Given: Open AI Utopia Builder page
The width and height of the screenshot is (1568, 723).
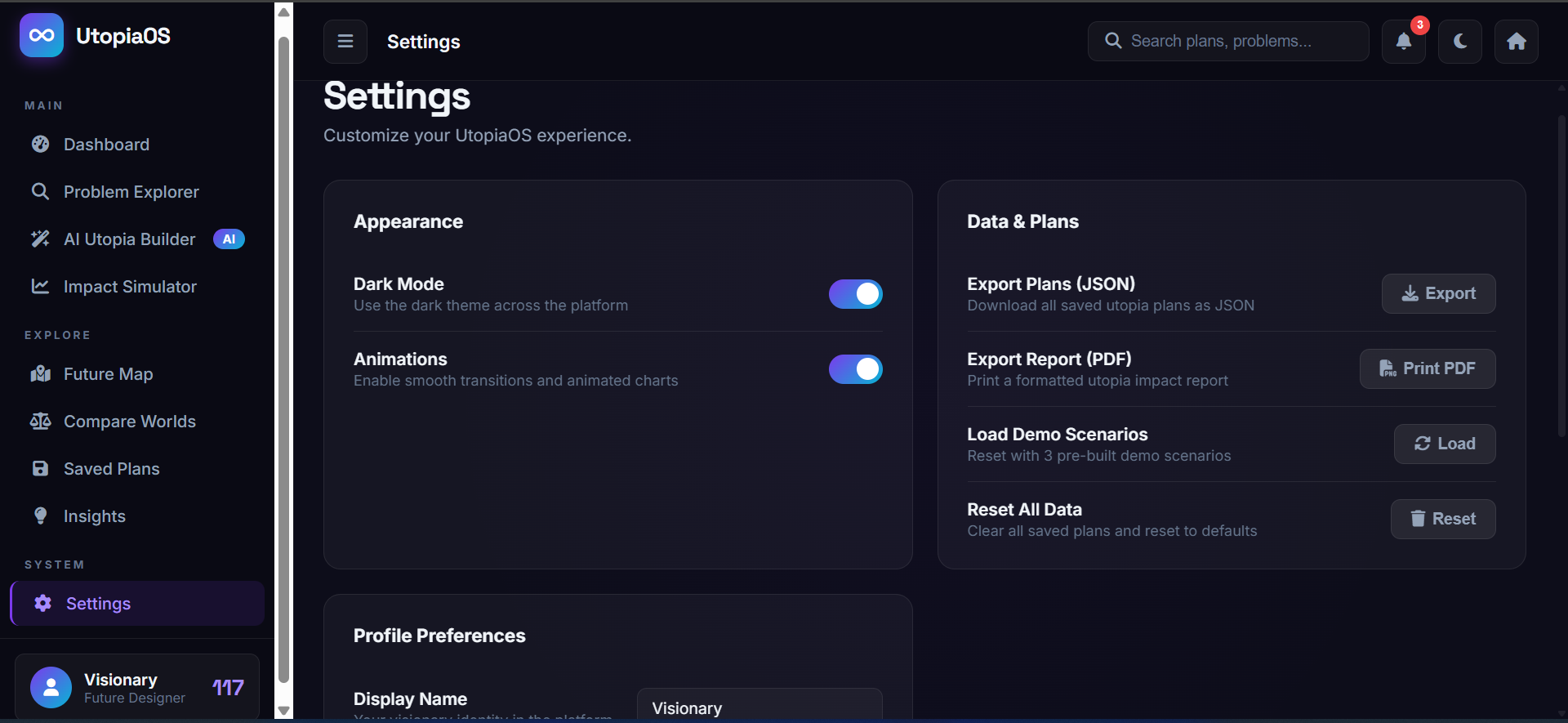Looking at the screenshot, I should (129, 239).
